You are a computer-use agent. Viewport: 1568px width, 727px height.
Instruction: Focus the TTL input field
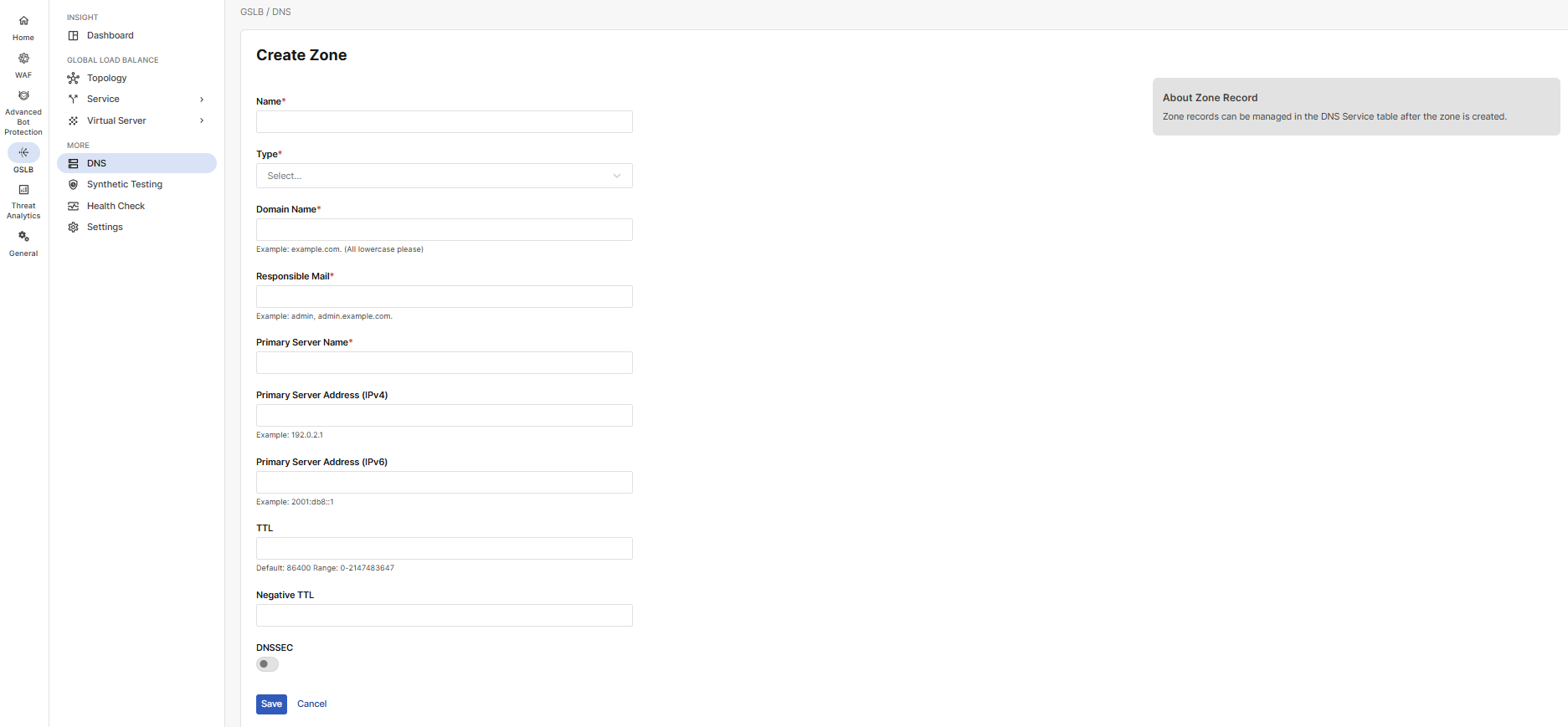(444, 549)
